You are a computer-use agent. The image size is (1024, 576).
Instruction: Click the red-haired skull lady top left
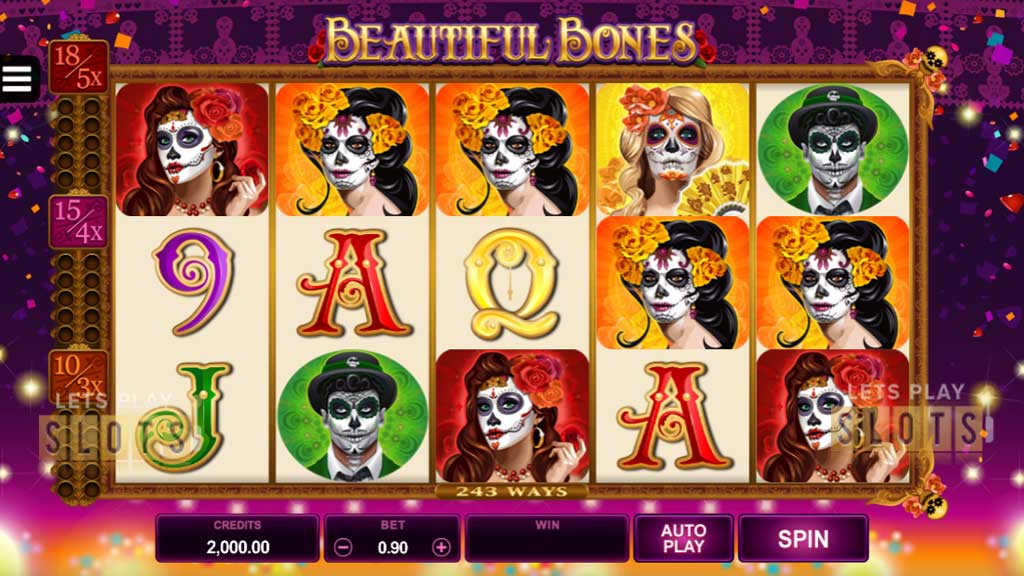(192, 150)
